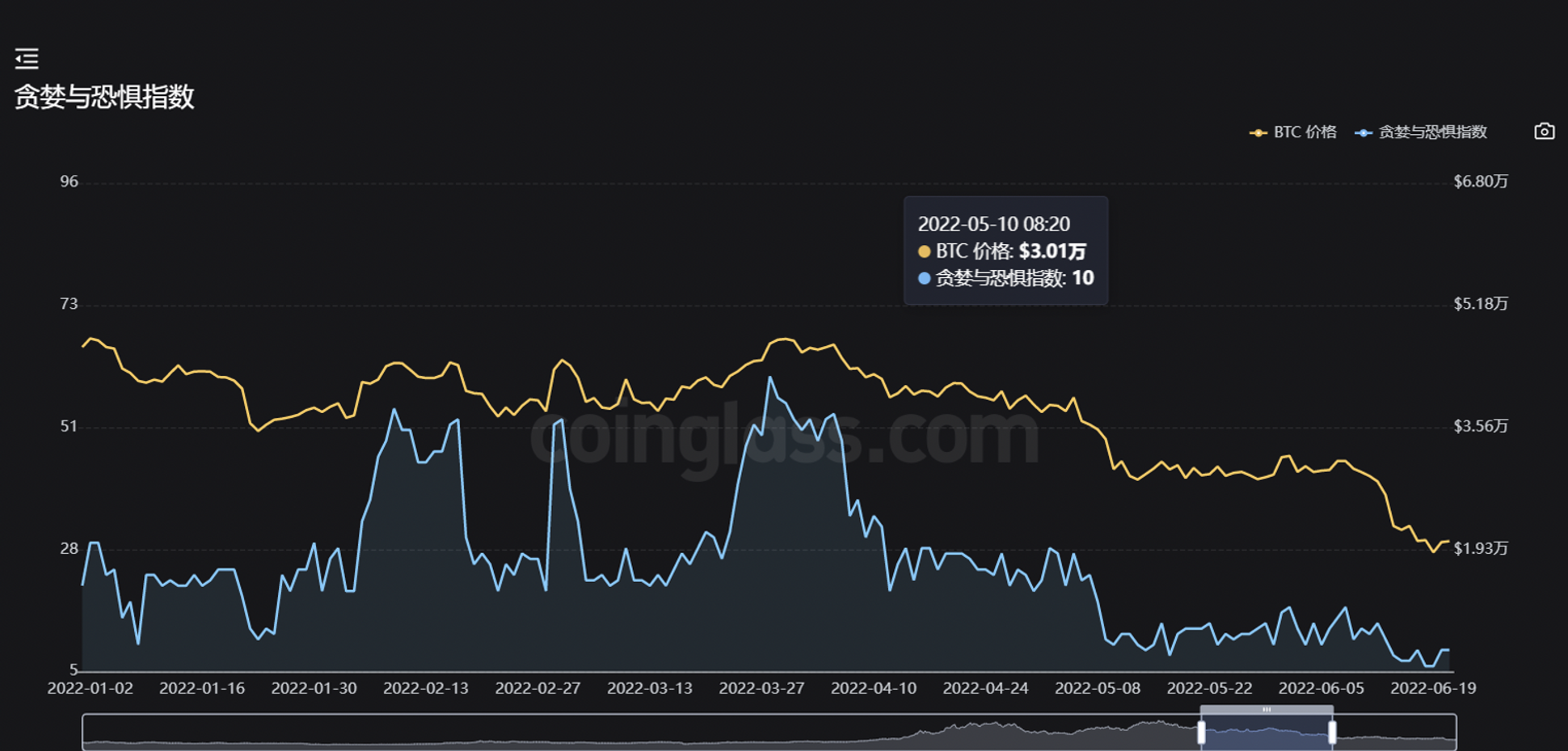Click the blue 贪婪与恐惧指数 legend marker
Screen dimensions: 1568x751
pyautogui.click(x=1363, y=133)
